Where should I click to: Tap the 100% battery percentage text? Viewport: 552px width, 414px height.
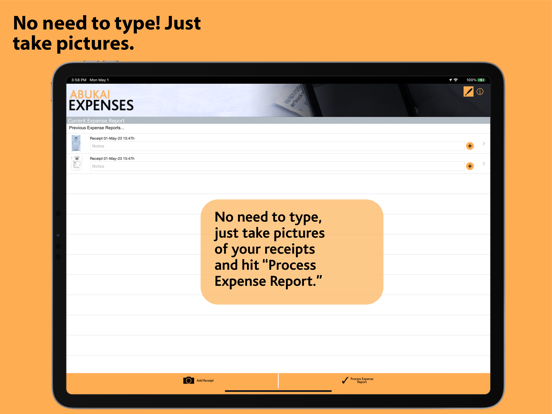pos(471,80)
